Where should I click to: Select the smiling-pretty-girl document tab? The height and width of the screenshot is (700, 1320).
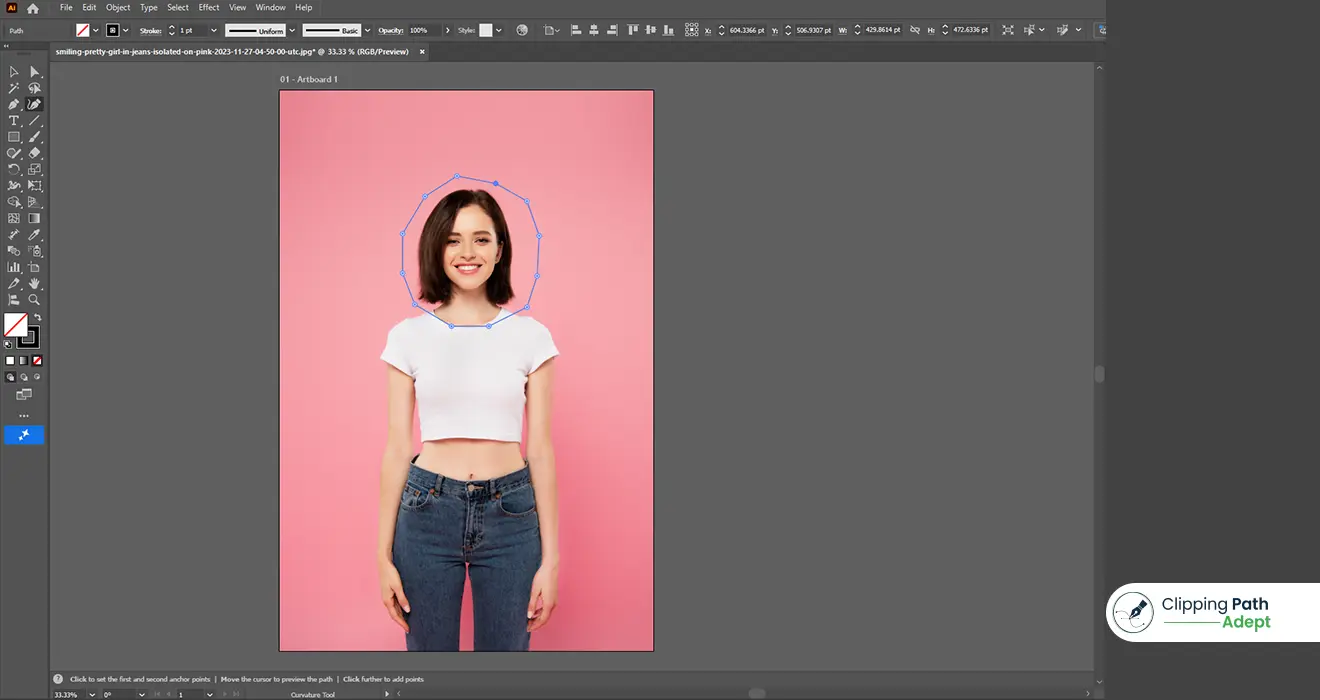(x=230, y=51)
